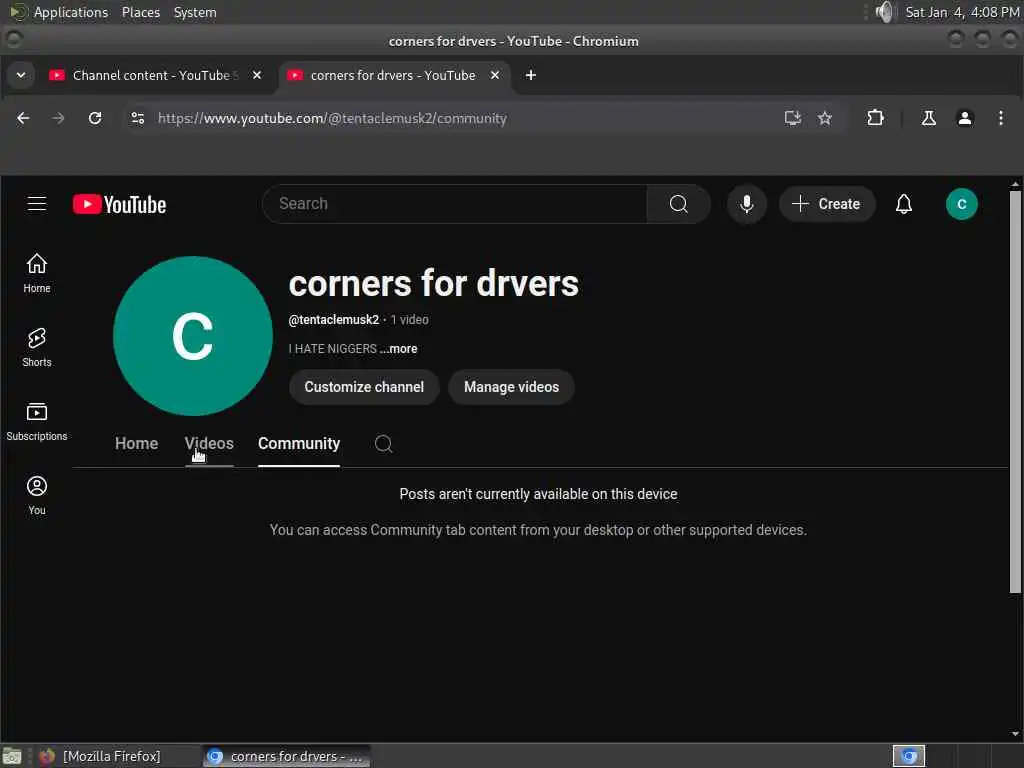Open the notifications bell
The height and width of the screenshot is (768, 1024).
click(x=903, y=204)
